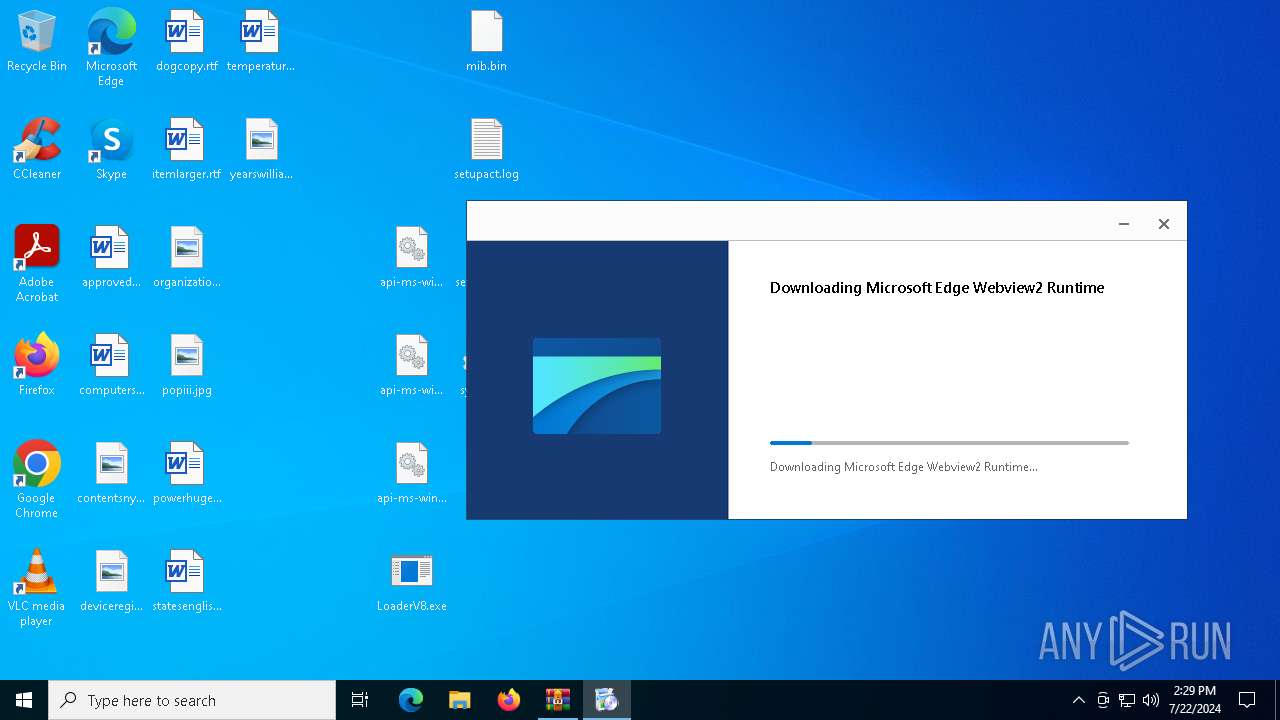Select the LoaderV8.exe file icon
Screen dimensions: 1280x720
click(411, 581)
